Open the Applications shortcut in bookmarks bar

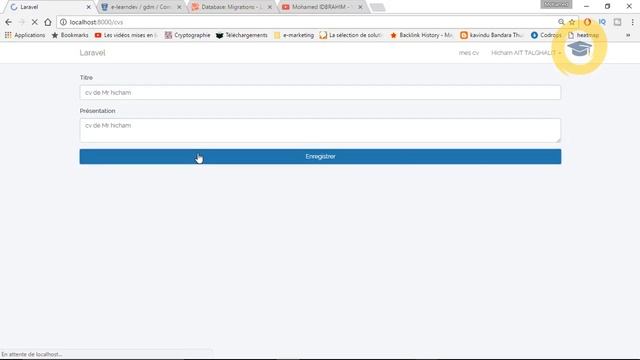(x=25, y=35)
